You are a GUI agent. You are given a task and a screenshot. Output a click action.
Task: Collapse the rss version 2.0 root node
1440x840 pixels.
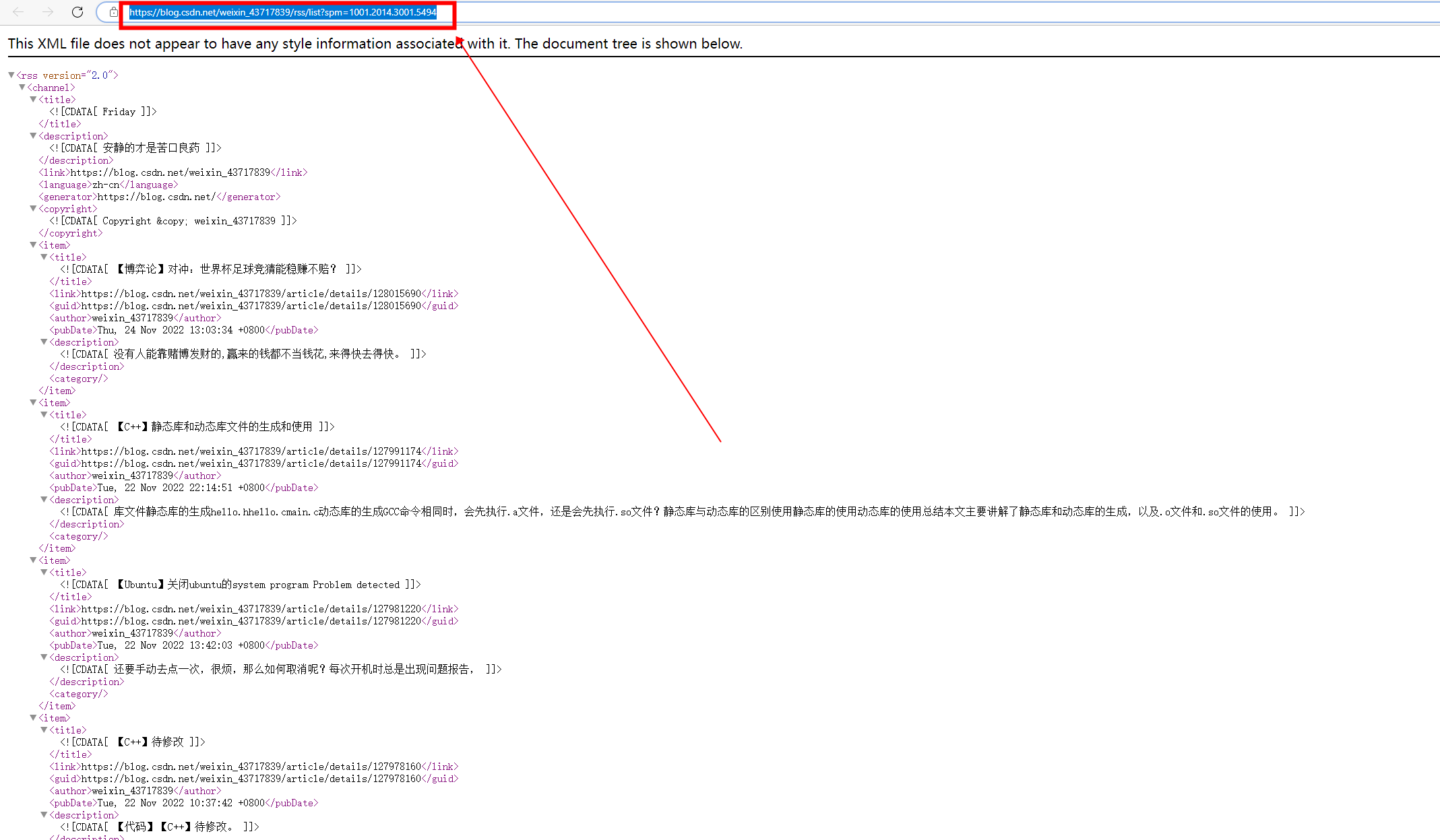pyautogui.click(x=11, y=75)
